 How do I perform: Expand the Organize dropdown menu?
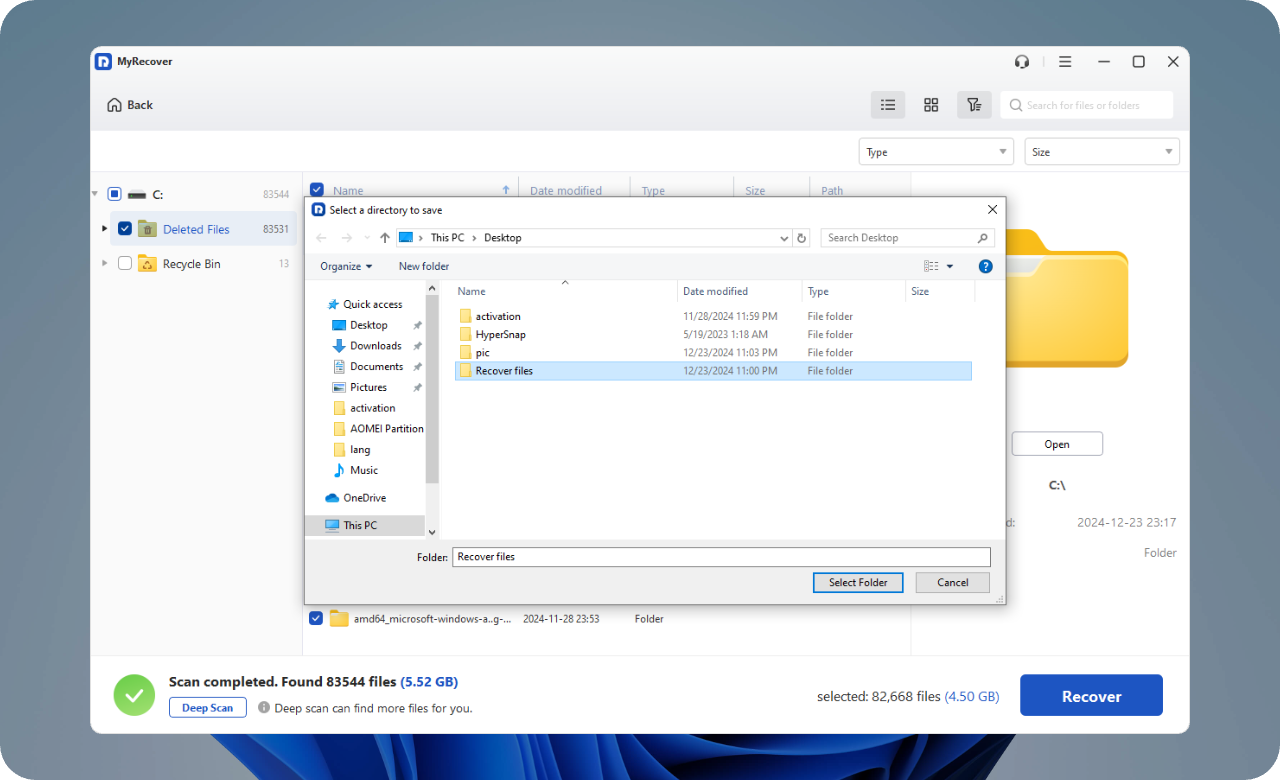tap(346, 266)
